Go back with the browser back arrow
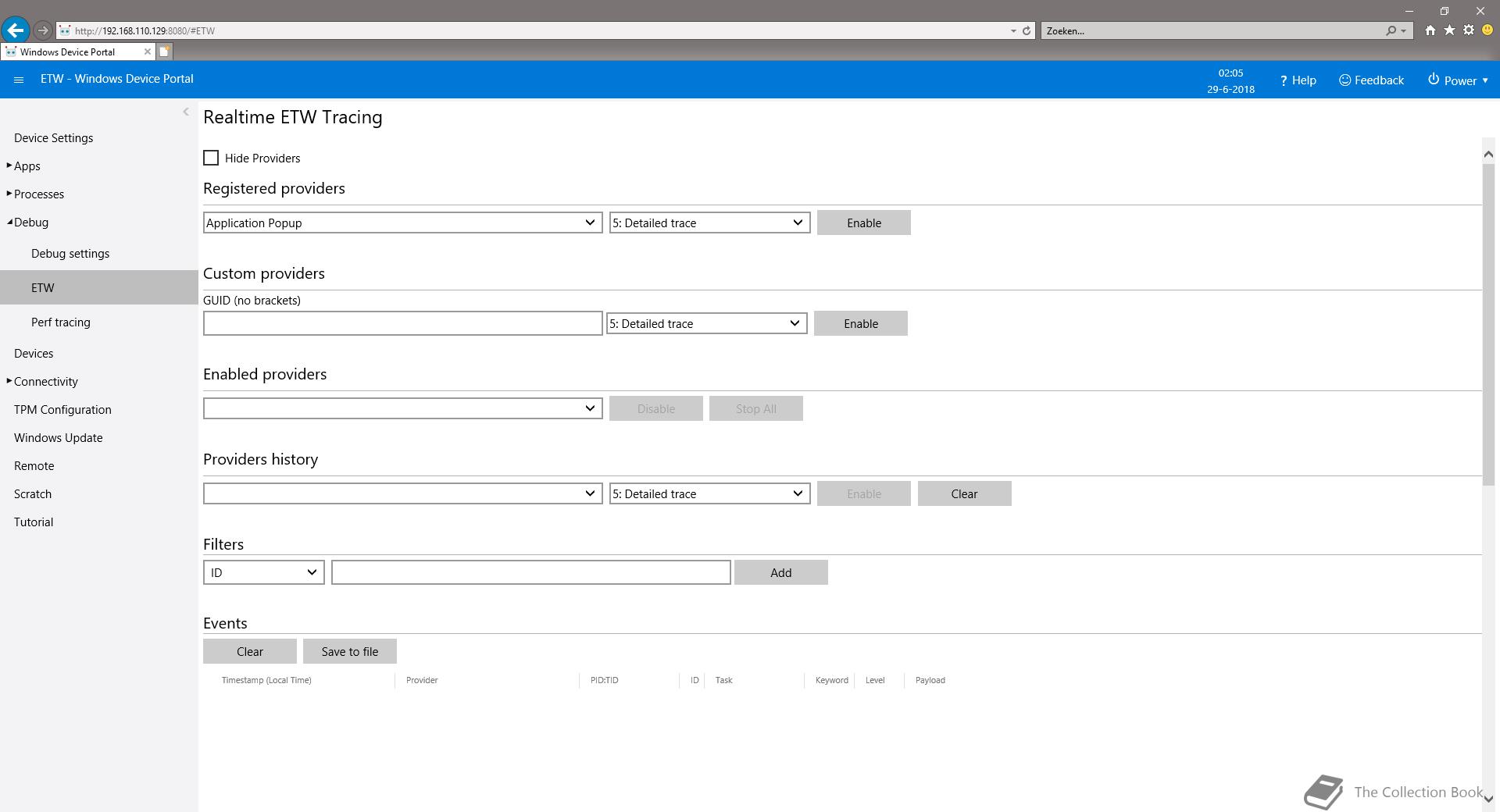This screenshot has height=812, width=1500. [x=16, y=30]
